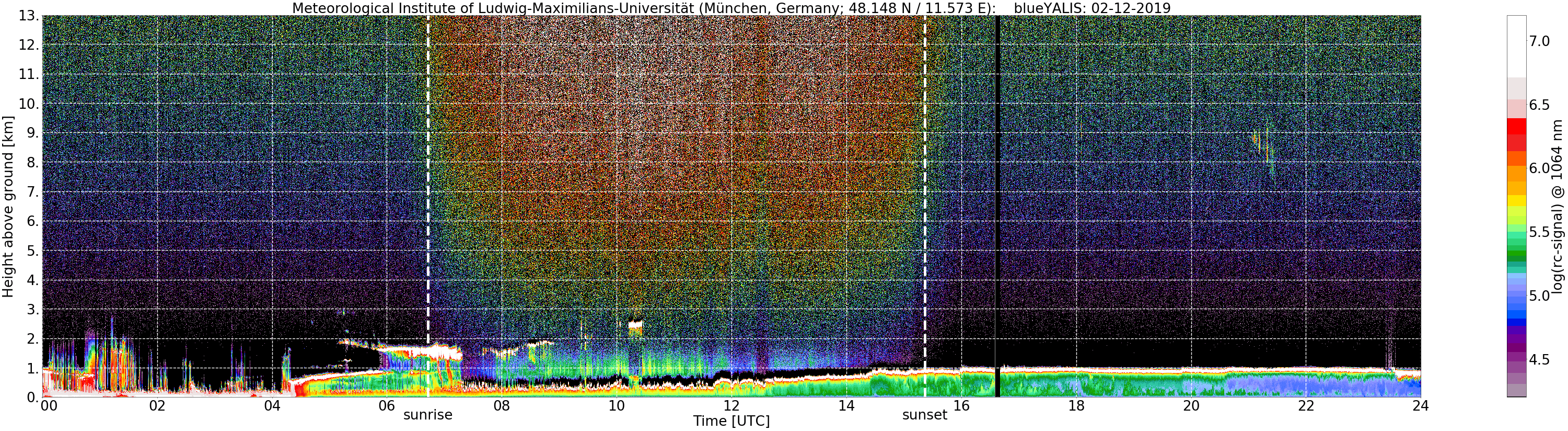The height and width of the screenshot is (431, 1568).
Task: Click the solid black data-gap bar after 16 UTC
Action: [x=997, y=206]
